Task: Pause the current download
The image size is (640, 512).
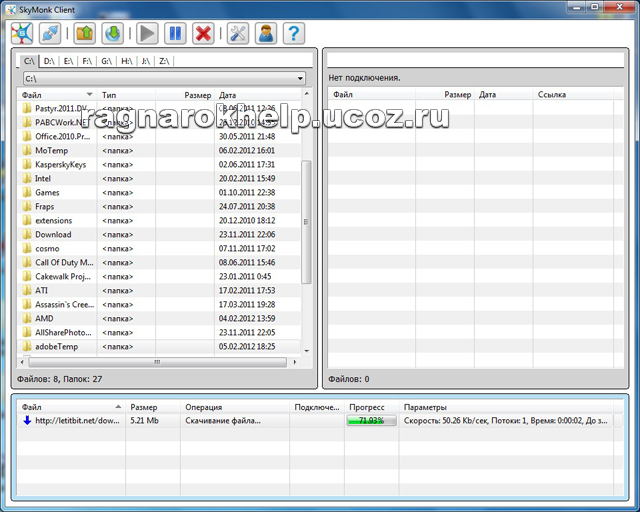Action: [176, 33]
